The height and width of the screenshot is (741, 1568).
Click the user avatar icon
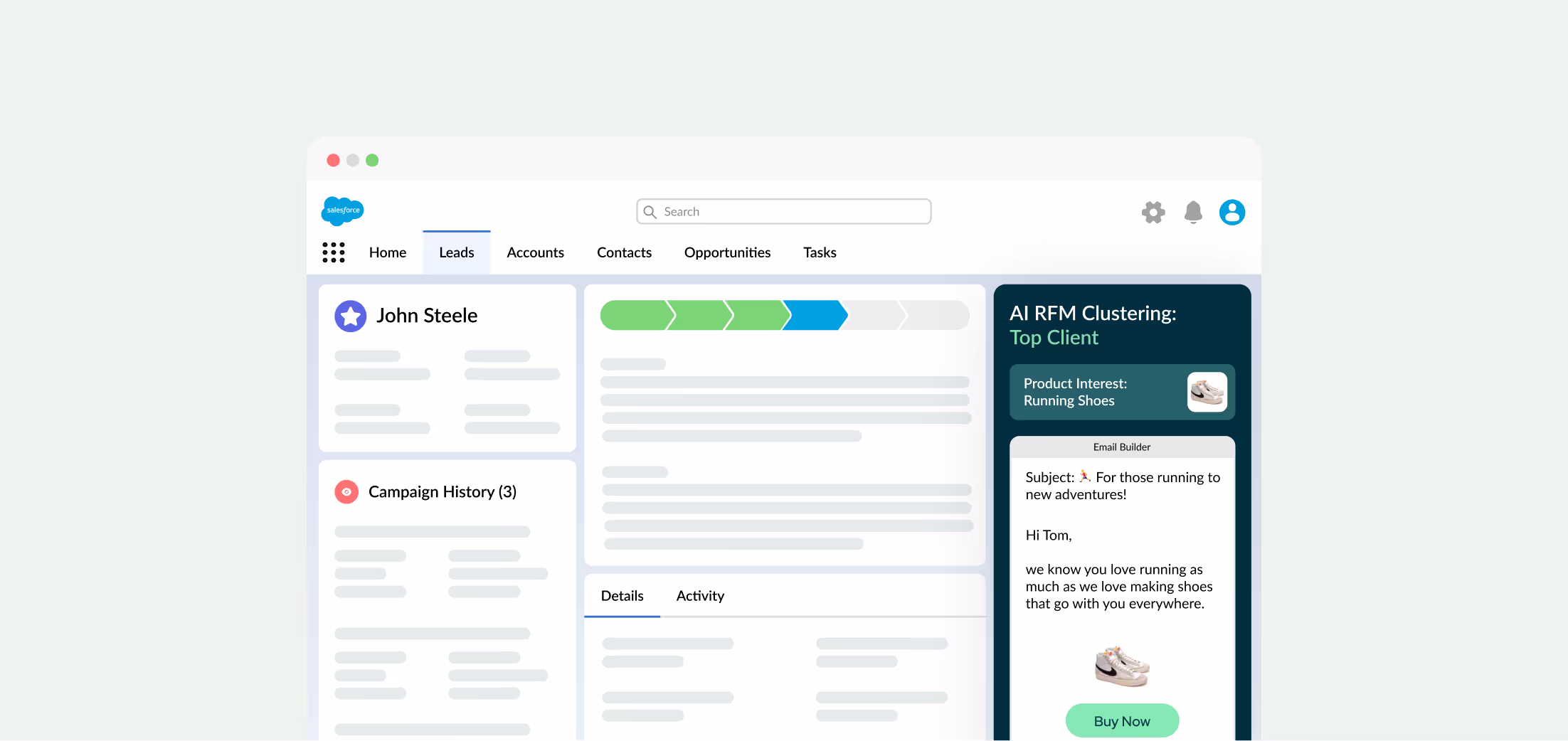1232,212
